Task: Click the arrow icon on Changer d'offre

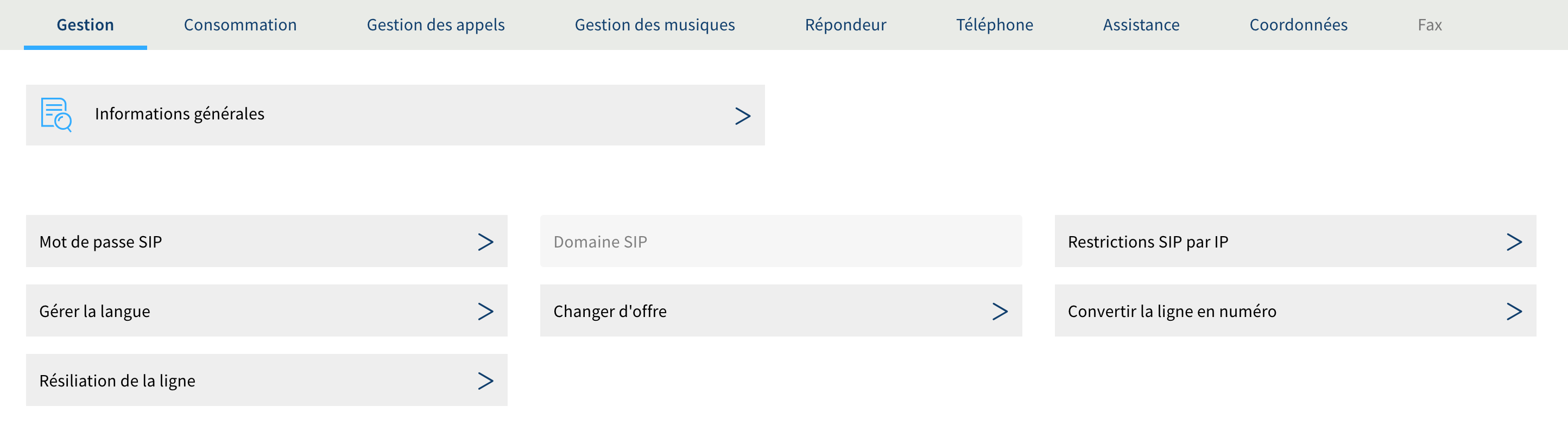Action: (1000, 311)
